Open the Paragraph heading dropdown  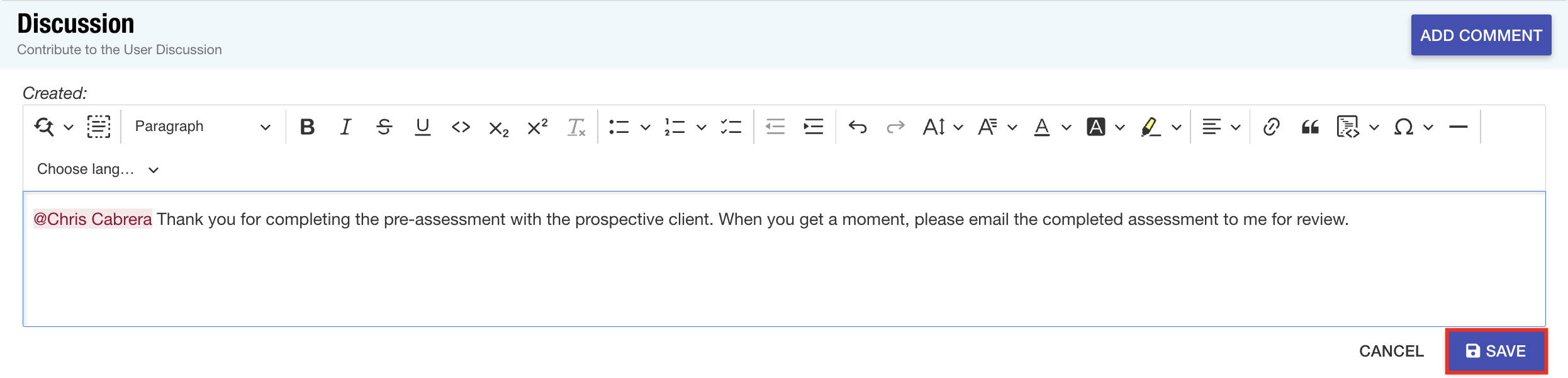pos(202,127)
